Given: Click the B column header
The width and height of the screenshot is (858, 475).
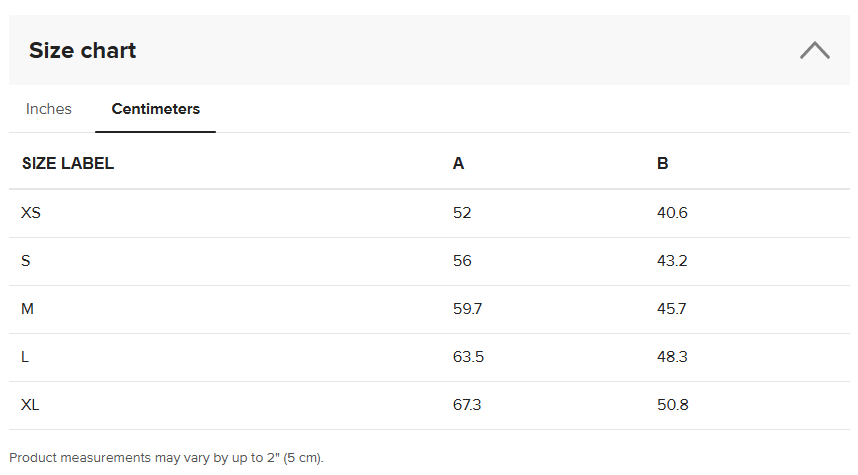Looking at the screenshot, I should click(x=663, y=164).
